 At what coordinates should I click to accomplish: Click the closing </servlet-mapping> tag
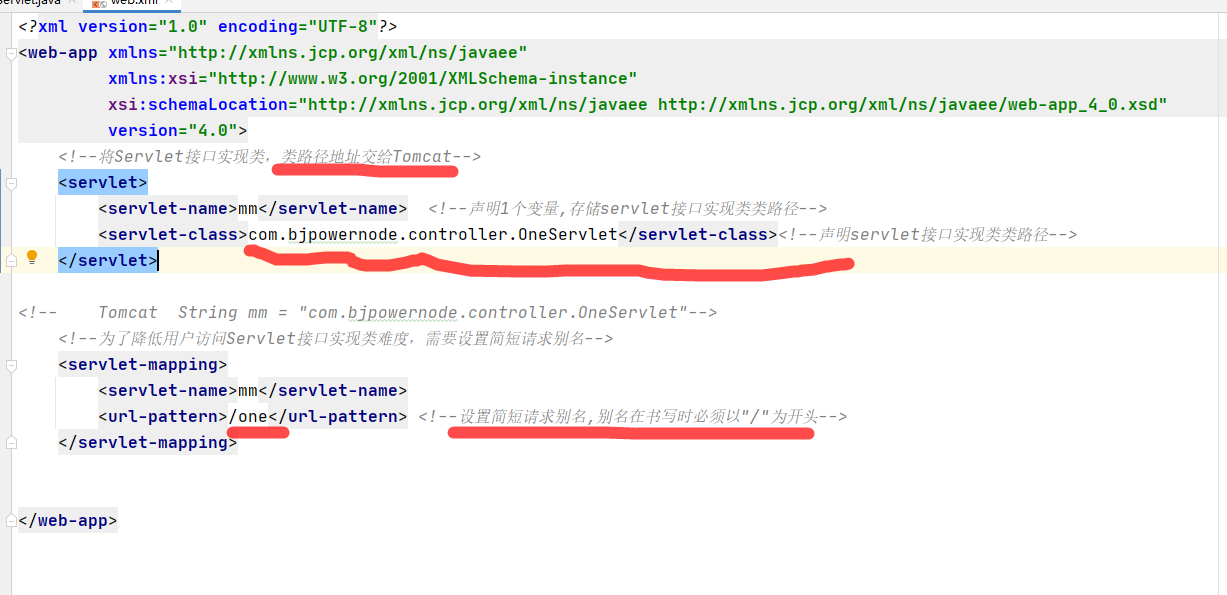148,442
